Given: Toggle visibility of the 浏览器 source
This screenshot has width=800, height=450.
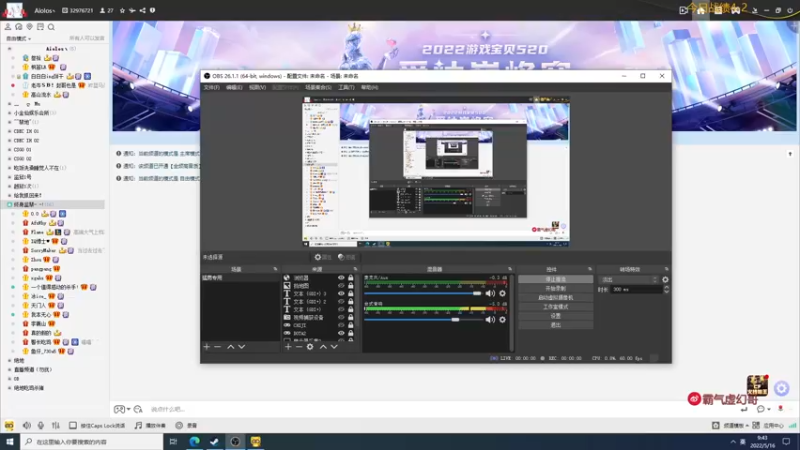Looking at the screenshot, I should click(341, 278).
